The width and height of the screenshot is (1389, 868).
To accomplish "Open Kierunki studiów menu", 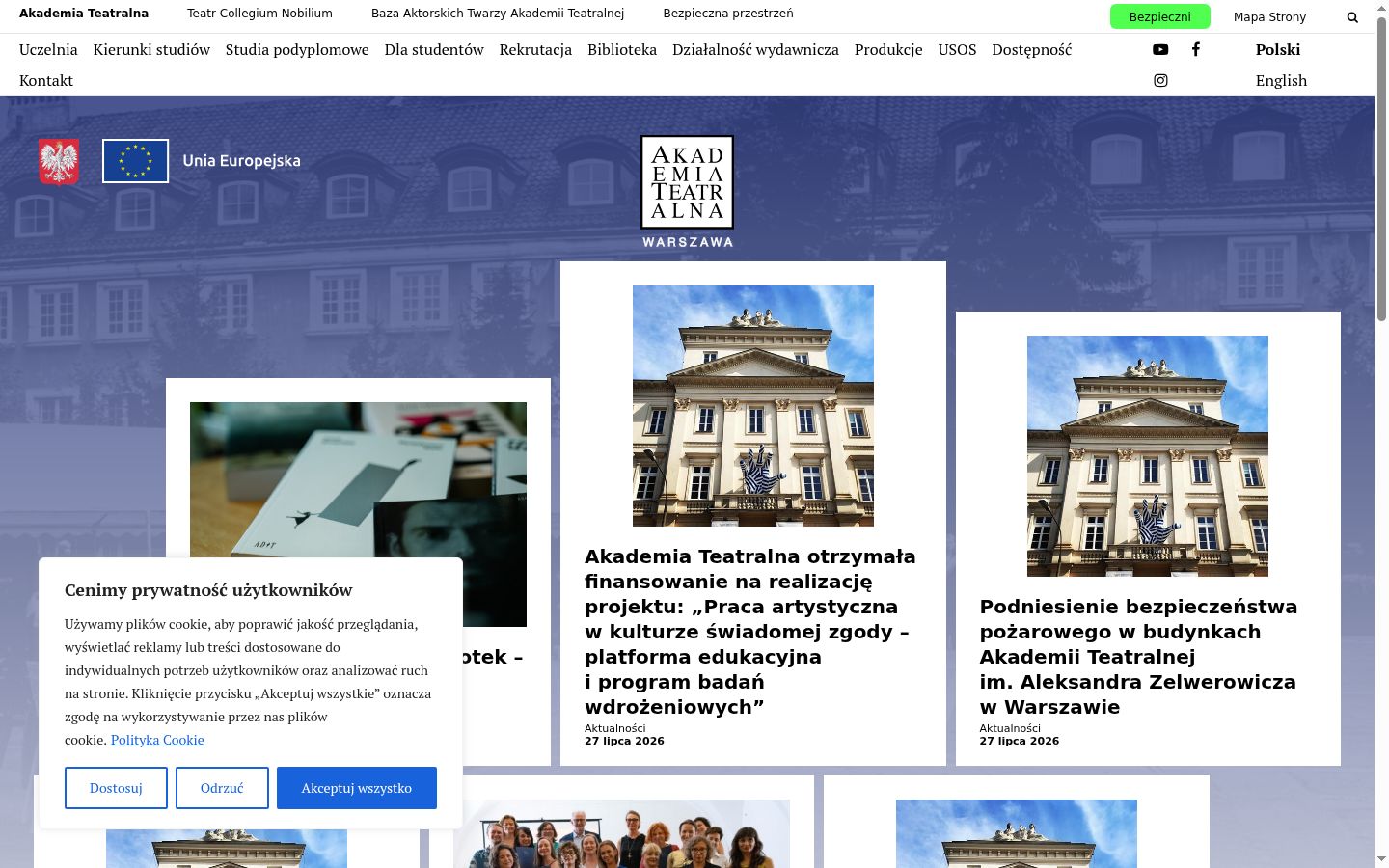I will [151, 49].
